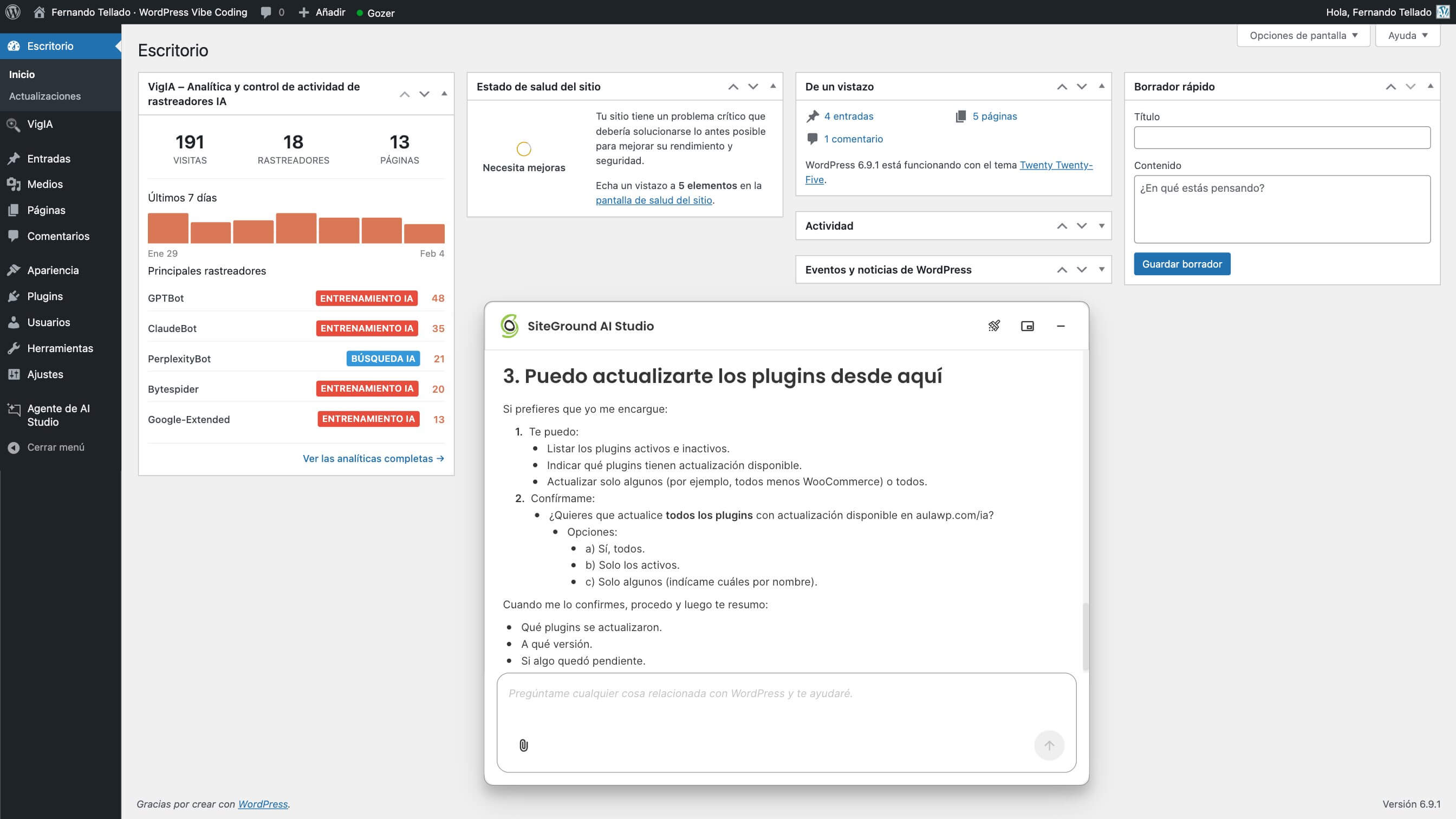Open user avatar next to Hola, Fernando Tellado
The height and width of the screenshot is (819, 1456).
tap(1443, 12)
